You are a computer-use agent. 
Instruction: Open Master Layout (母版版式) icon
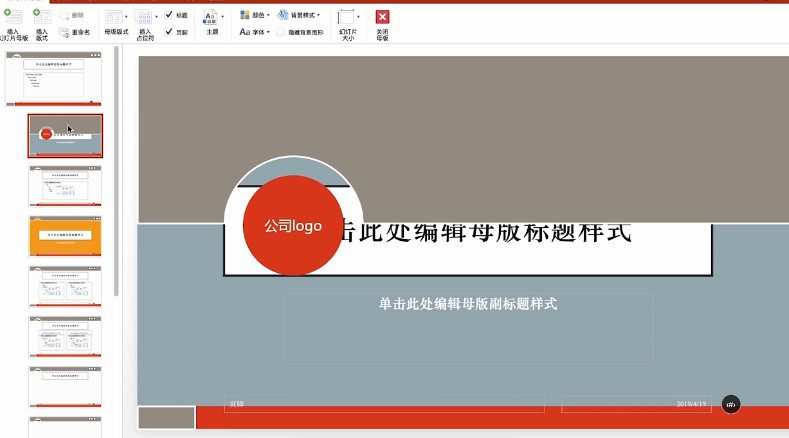pyautogui.click(x=113, y=18)
